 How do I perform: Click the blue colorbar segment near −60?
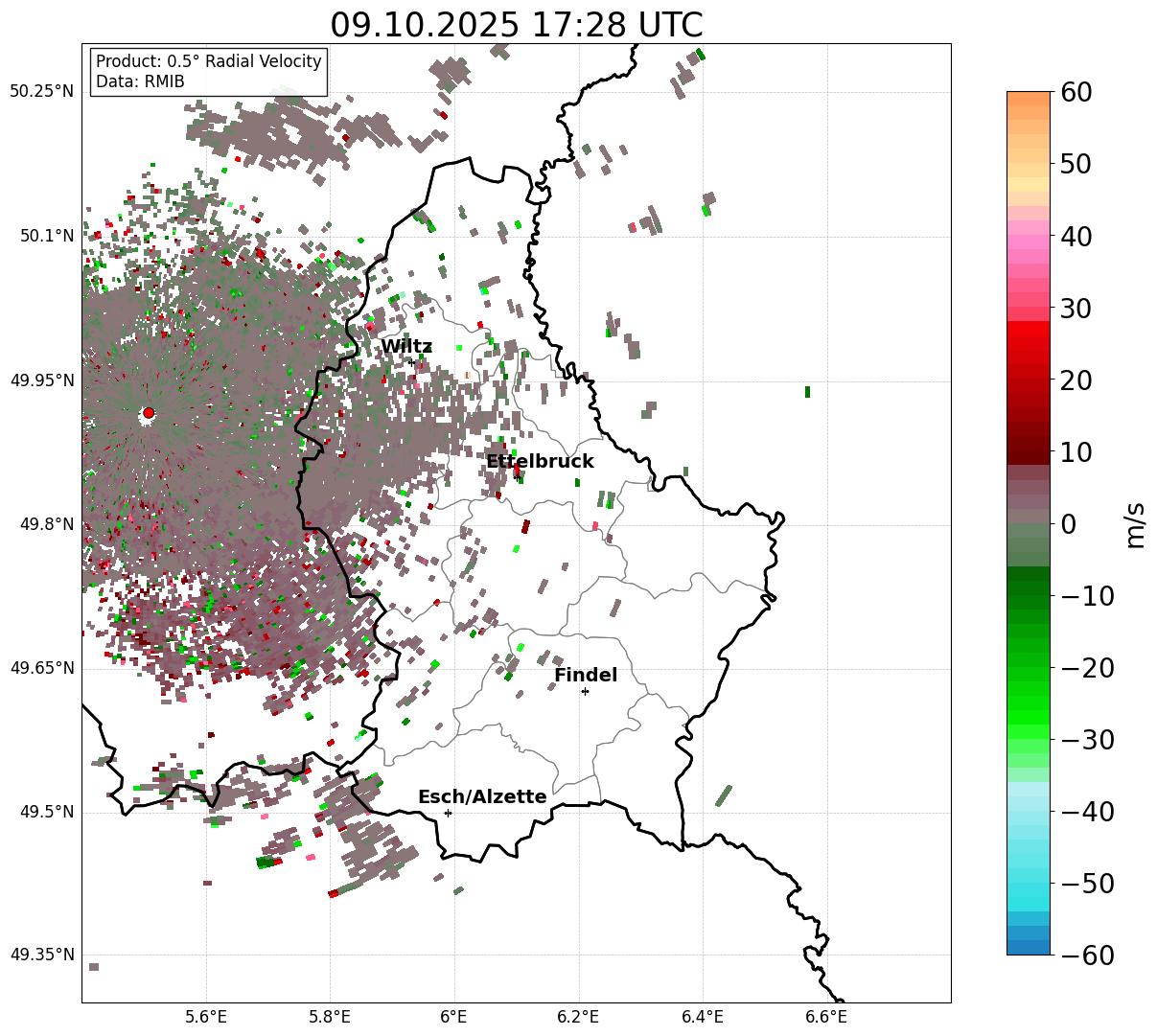tap(1029, 947)
